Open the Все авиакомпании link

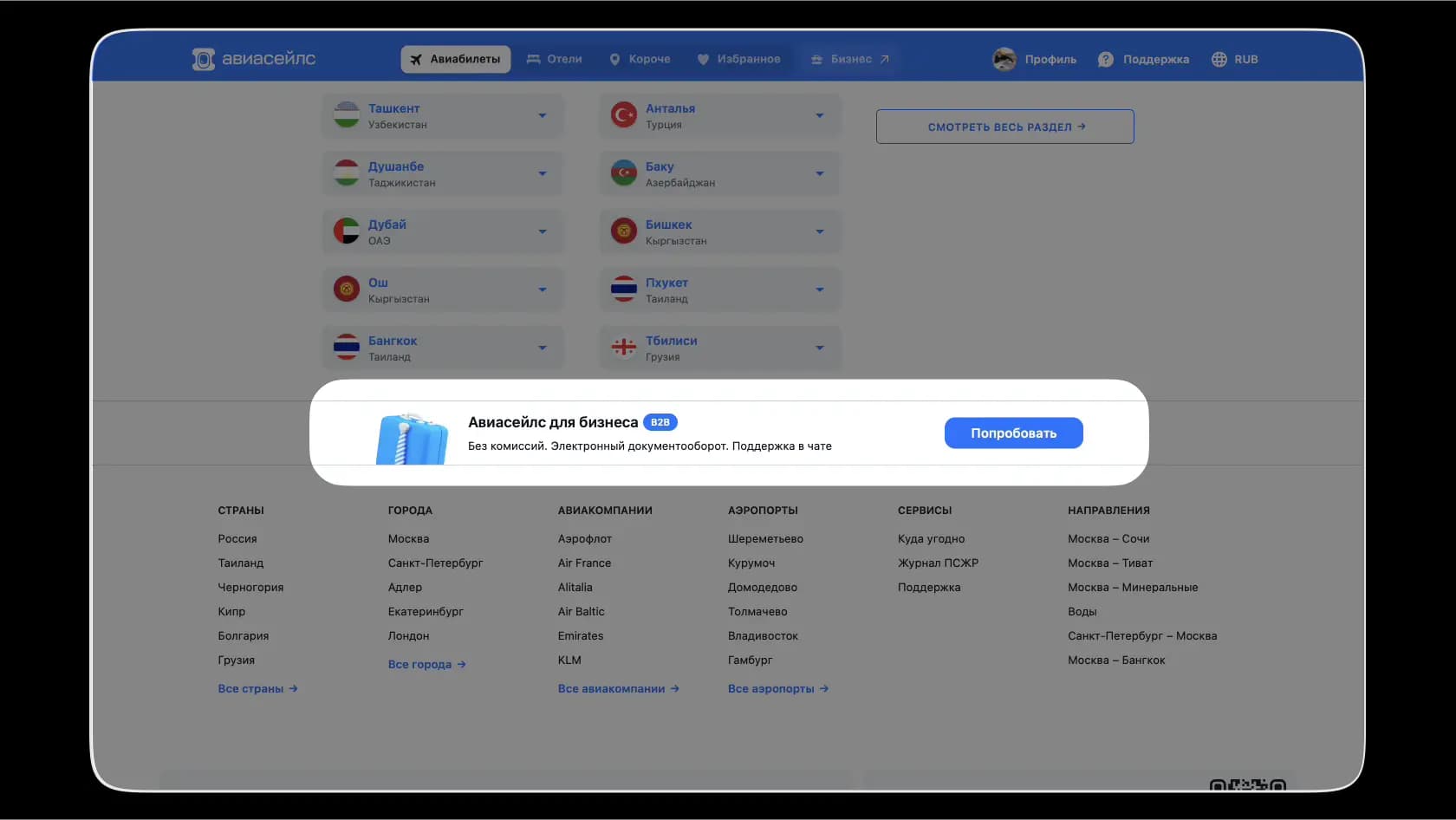tap(619, 688)
